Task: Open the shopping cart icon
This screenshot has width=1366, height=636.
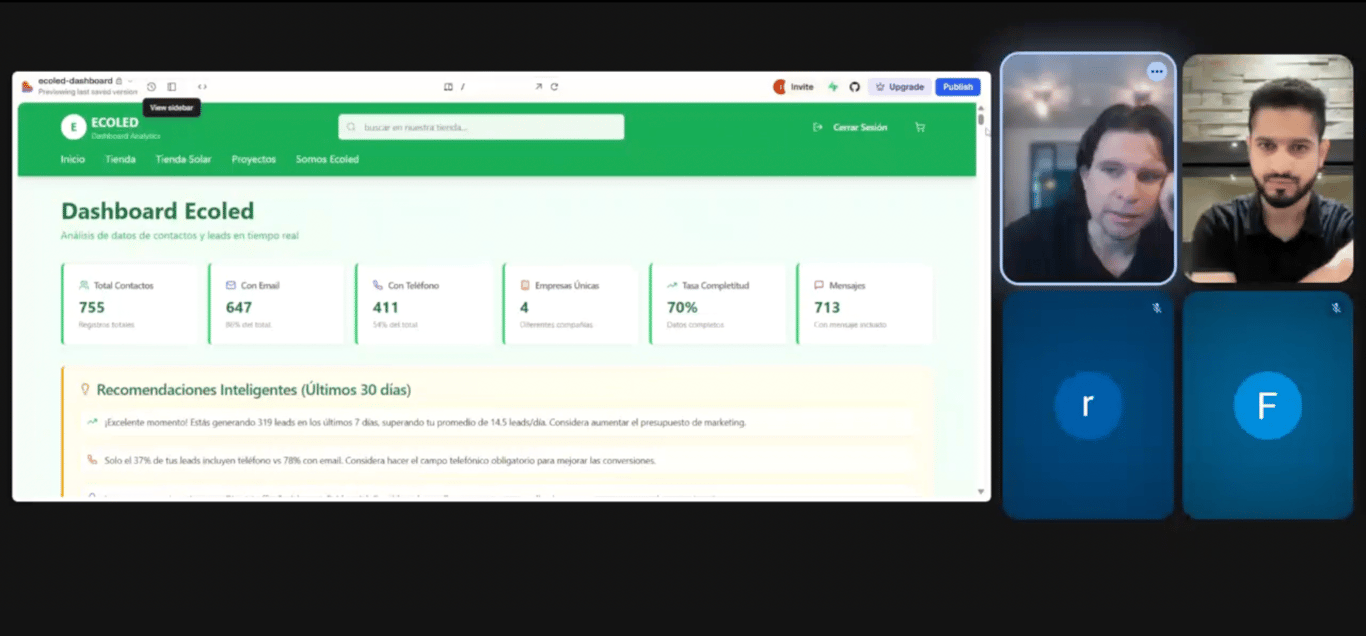Action: click(x=920, y=127)
